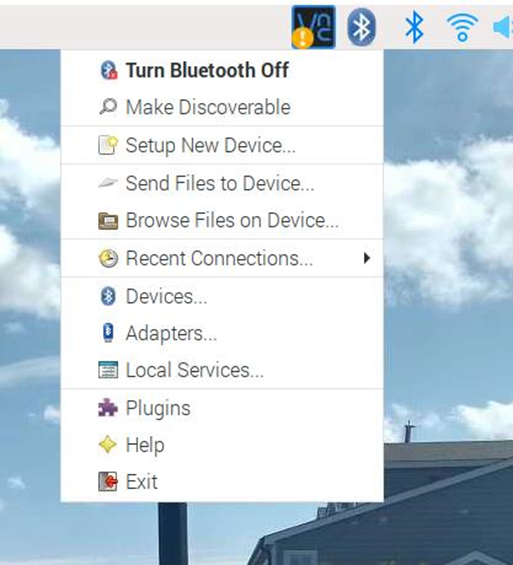Click the purple puzzle piece Plugins icon
Screen dimensions: 513x565
point(108,408)
